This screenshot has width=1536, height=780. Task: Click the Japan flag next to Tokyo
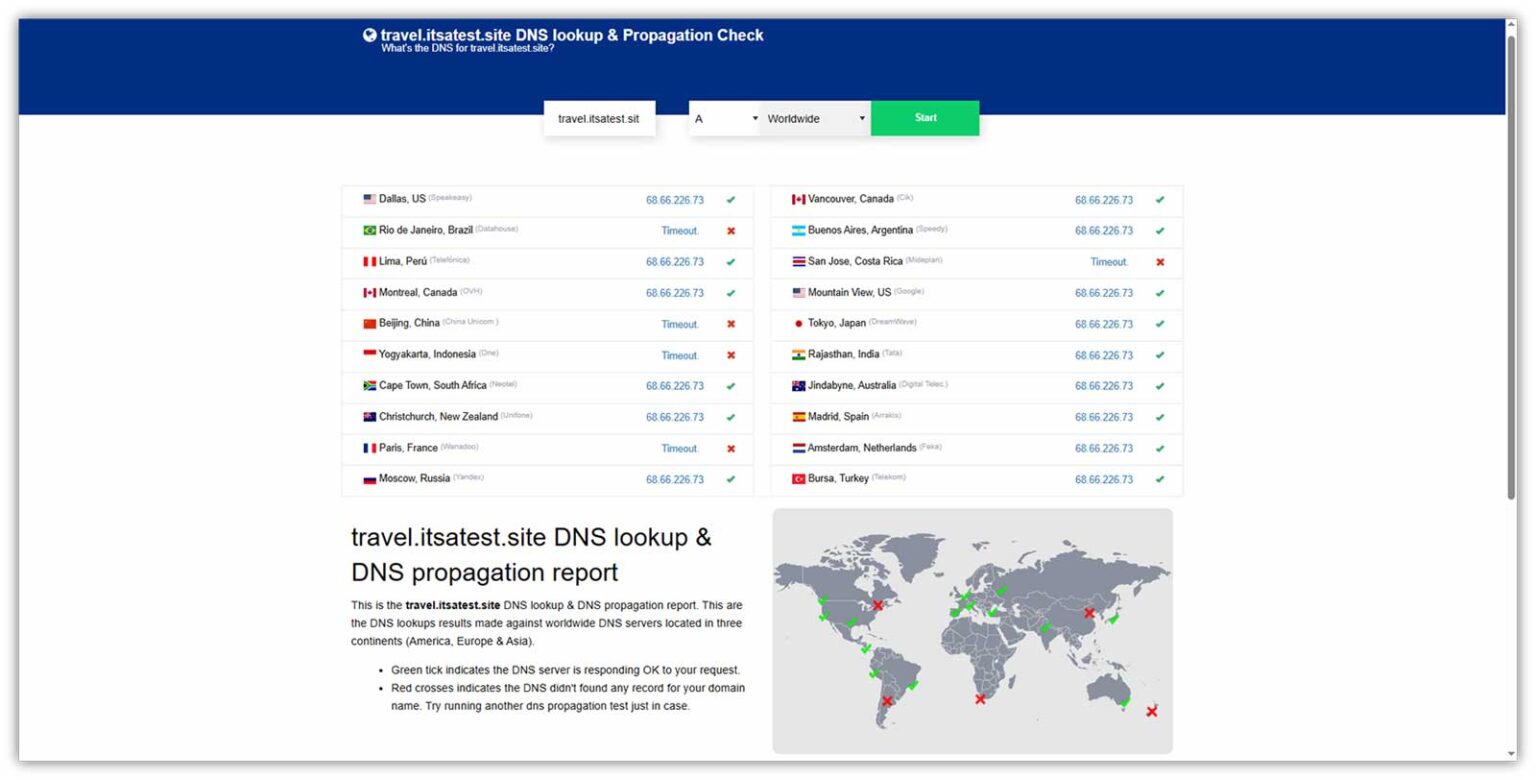point(798,323)
